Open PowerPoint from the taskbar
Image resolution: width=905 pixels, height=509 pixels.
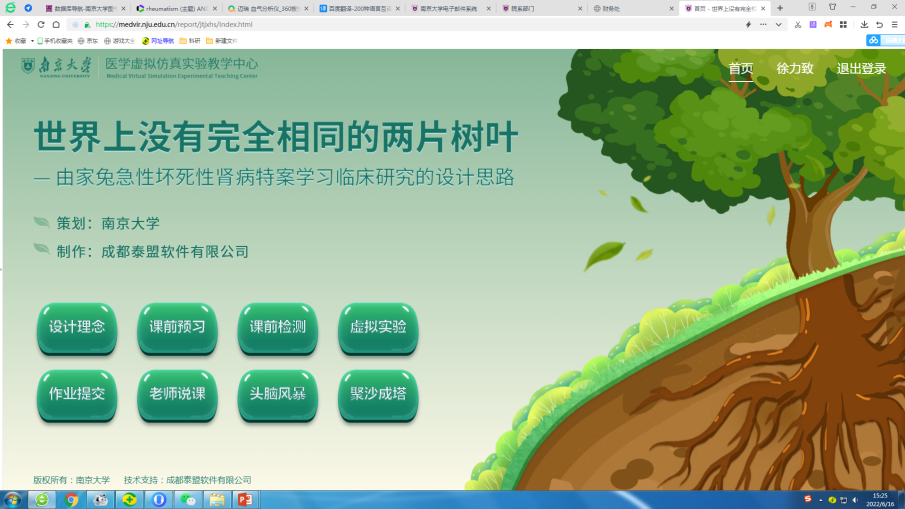(x=244, y=499)
